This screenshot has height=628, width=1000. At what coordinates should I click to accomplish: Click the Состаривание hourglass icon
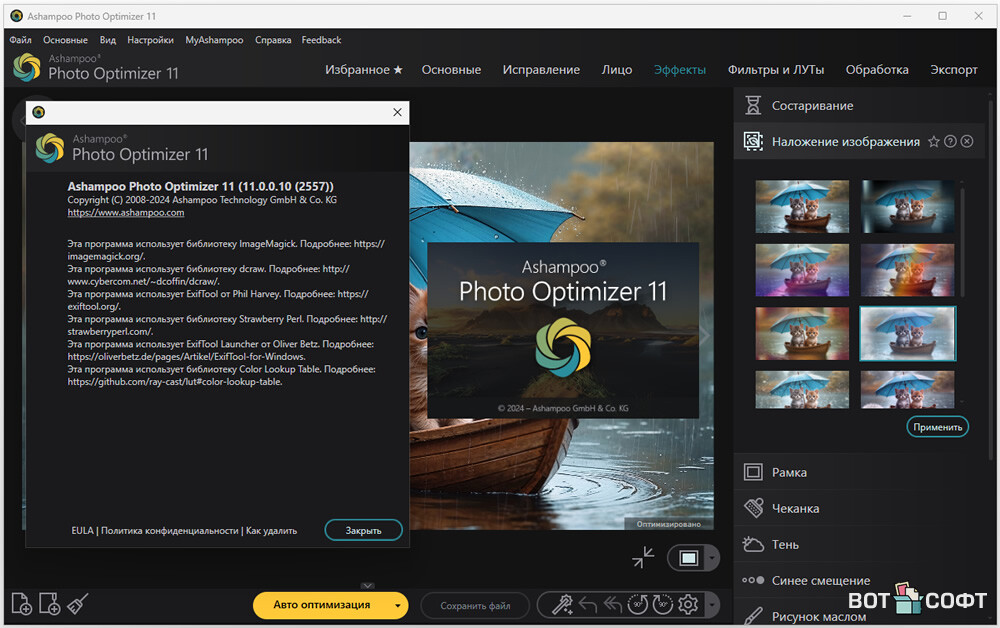pyautogui.click(x=753, y=105)
